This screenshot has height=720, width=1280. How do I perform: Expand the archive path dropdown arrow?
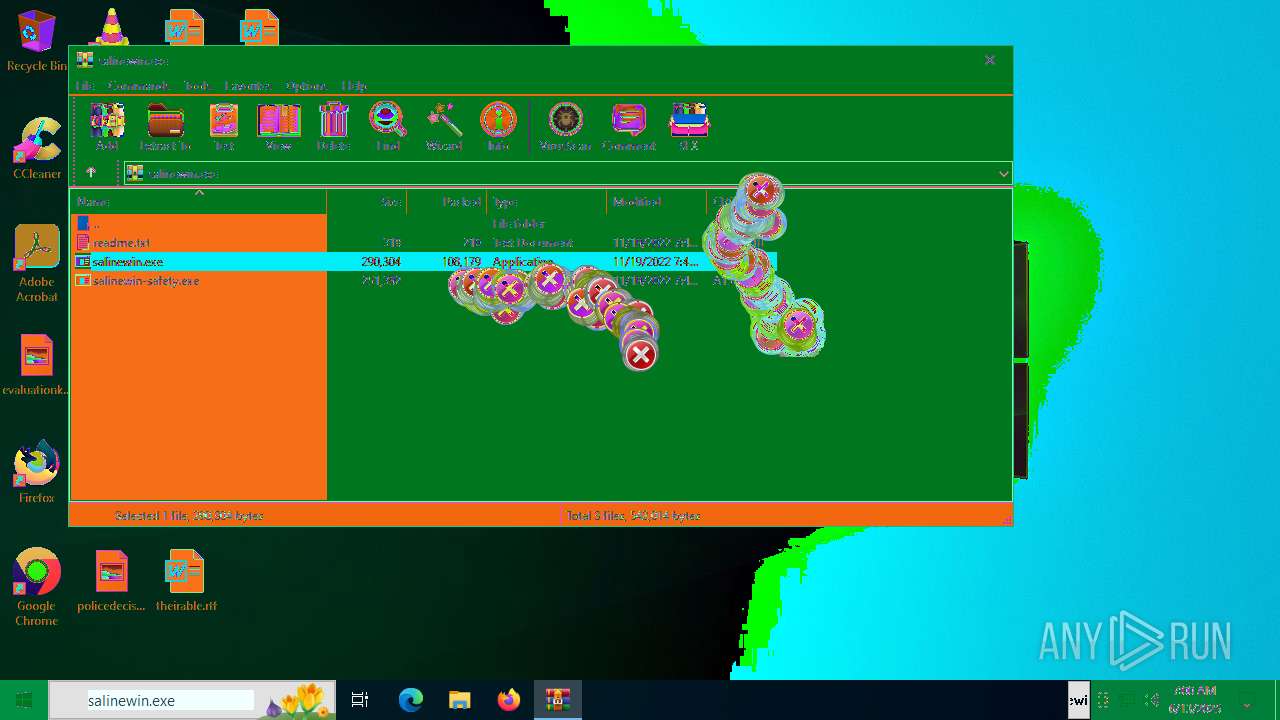click(1003, 174)
